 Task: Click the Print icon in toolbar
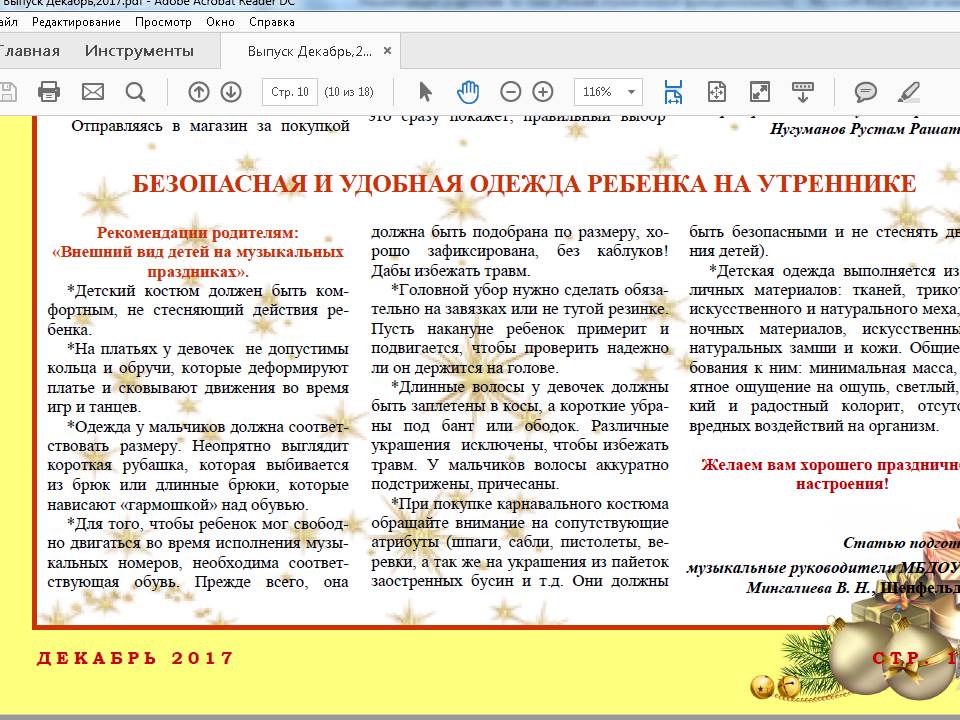coord(48,92)
